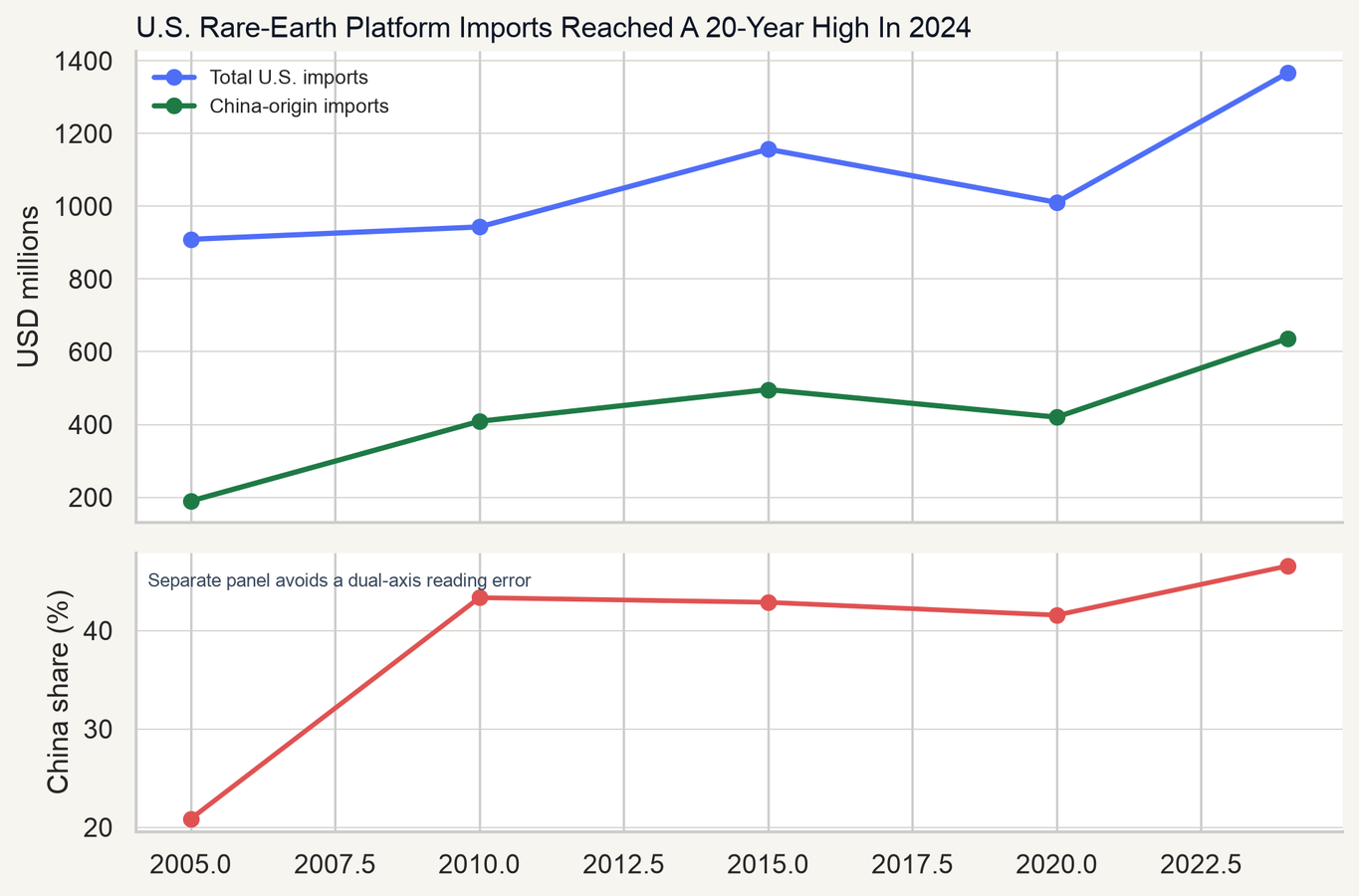1359x896 pixels.
Task: Select the 'China-origin imports' legend label
Action: (x=300, y=106)
